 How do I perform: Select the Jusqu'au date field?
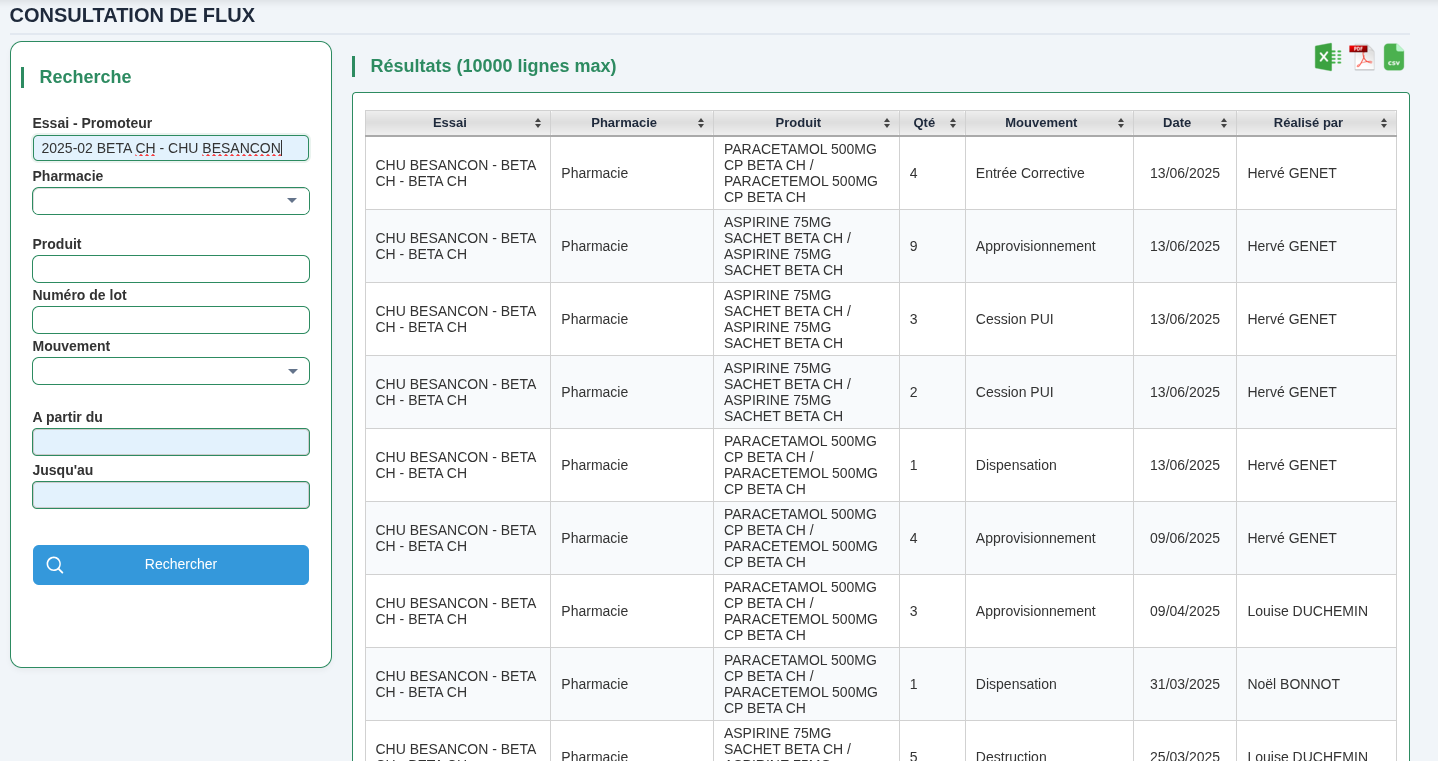click(170, 495)
